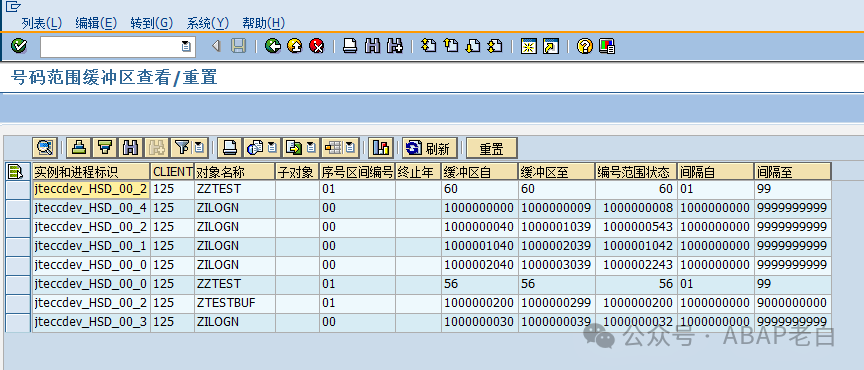Expand the Set Filter dropdown arrow
864x370 pixels.
(x=199, y=148)
